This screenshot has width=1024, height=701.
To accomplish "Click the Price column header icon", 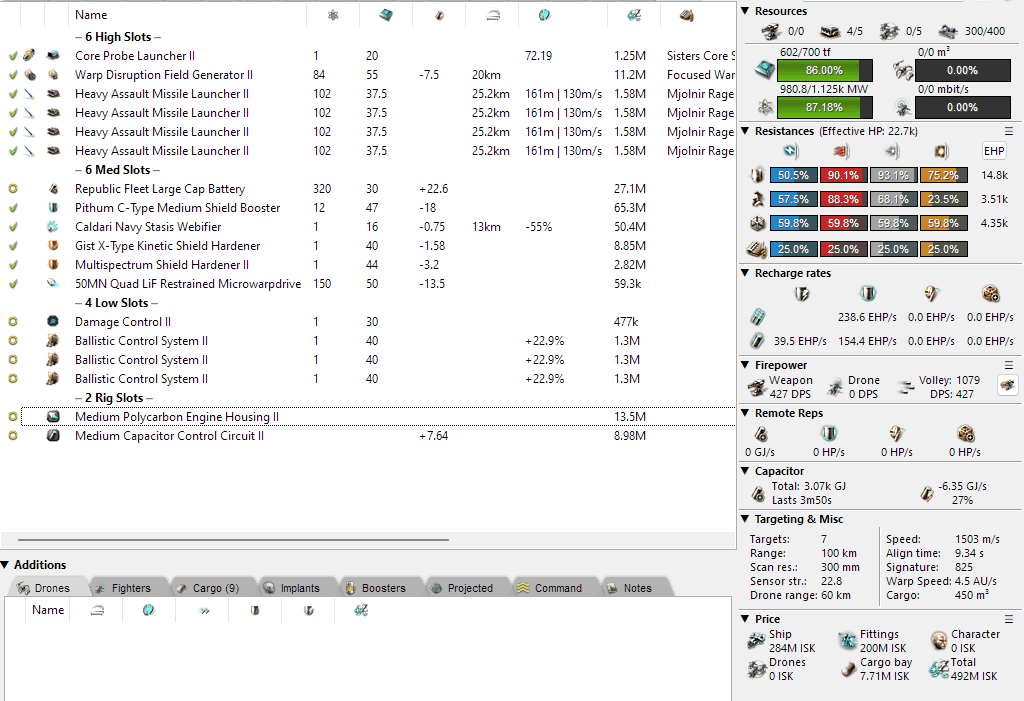I will [x=633, y=15].
